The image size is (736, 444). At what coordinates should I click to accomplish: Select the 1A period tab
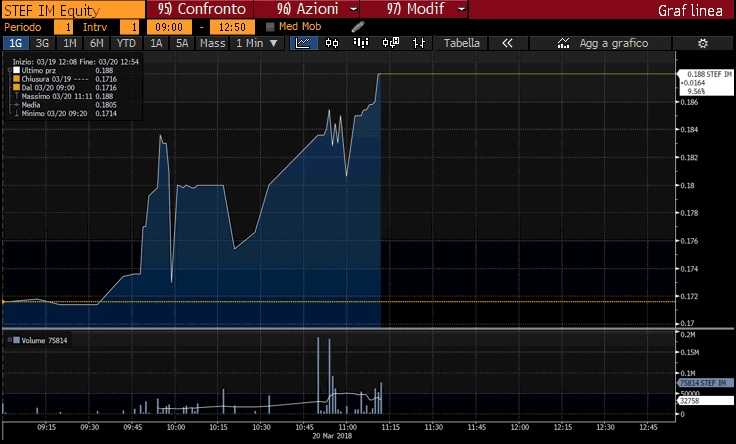click(x=156, y=43)
